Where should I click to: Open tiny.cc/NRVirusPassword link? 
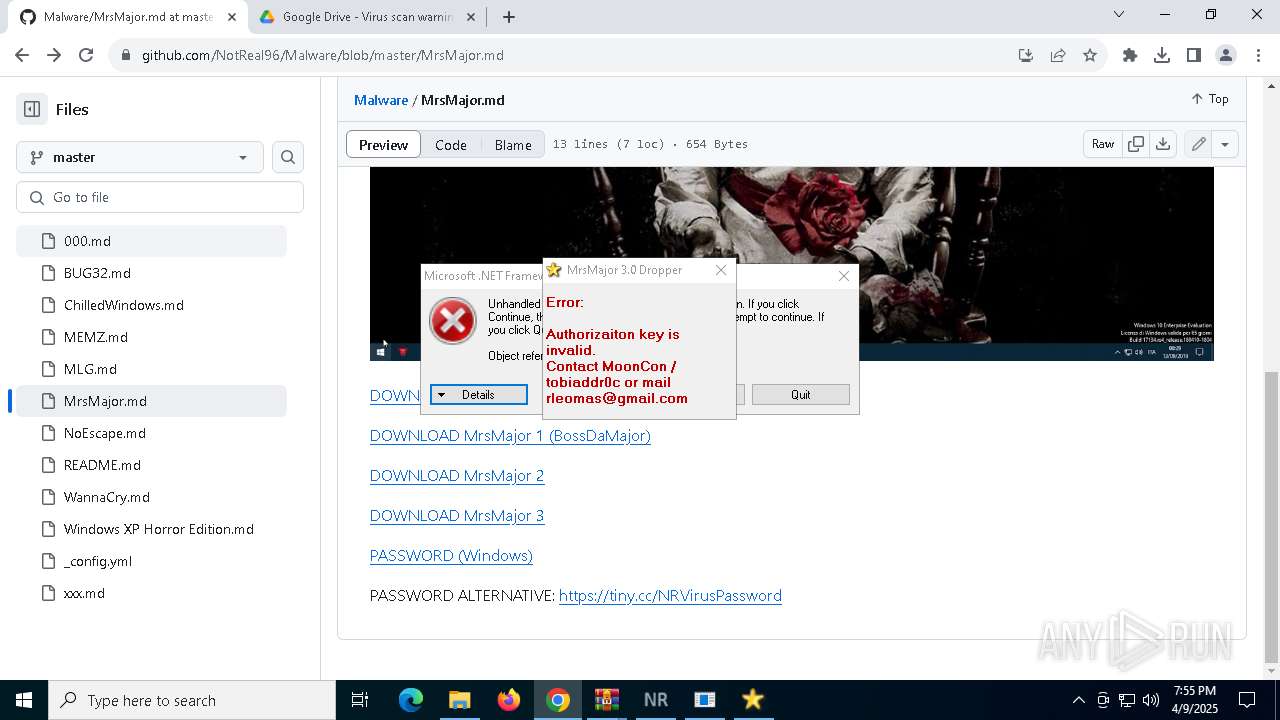point(670,596)
